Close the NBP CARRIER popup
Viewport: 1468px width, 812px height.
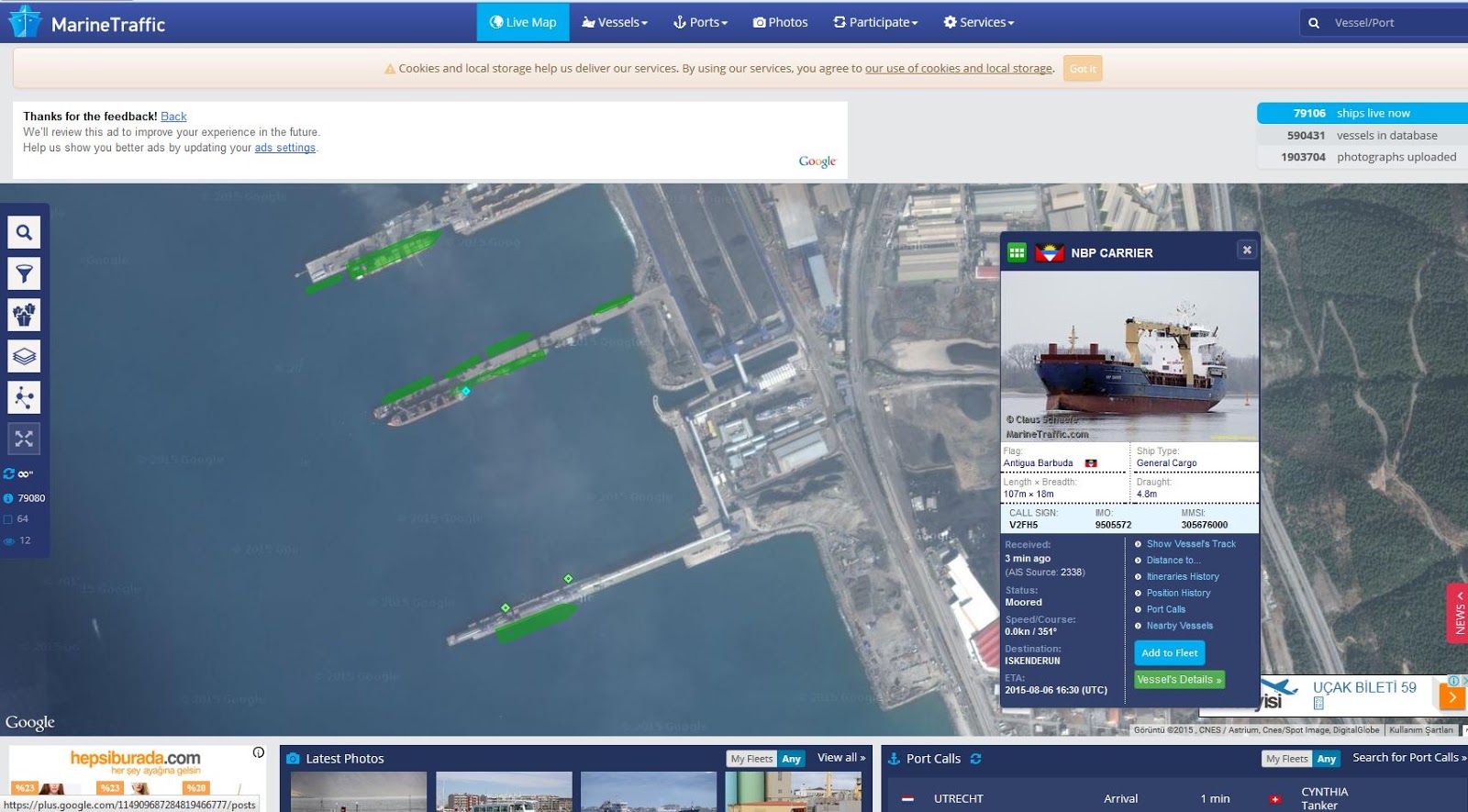click(x=1247, y=250)
